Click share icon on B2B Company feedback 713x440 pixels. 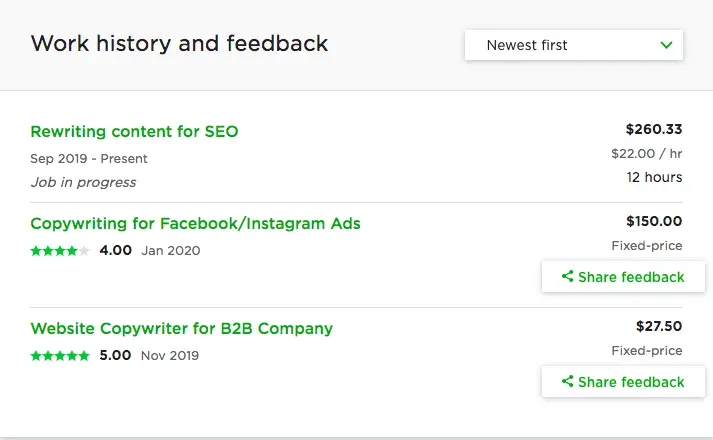567,381
